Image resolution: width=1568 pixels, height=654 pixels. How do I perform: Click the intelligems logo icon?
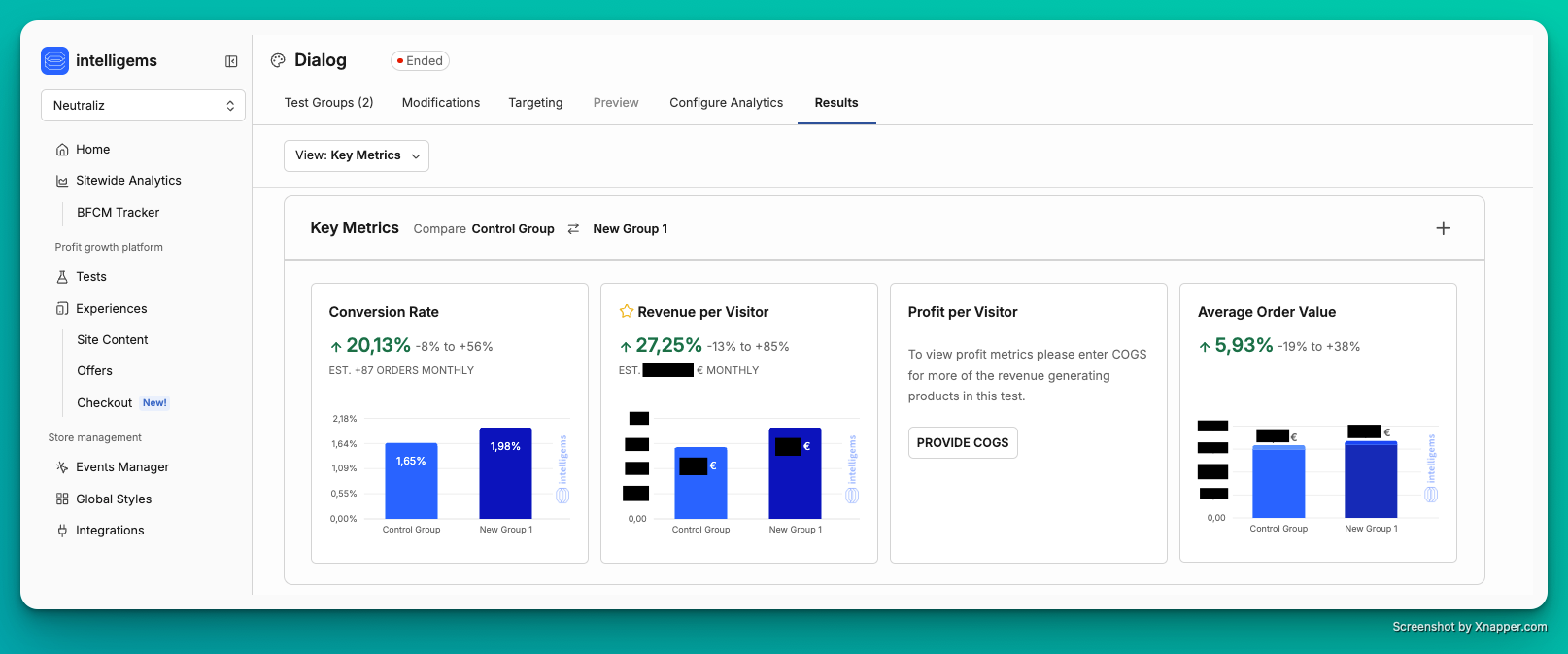click(x=55, y=60)
